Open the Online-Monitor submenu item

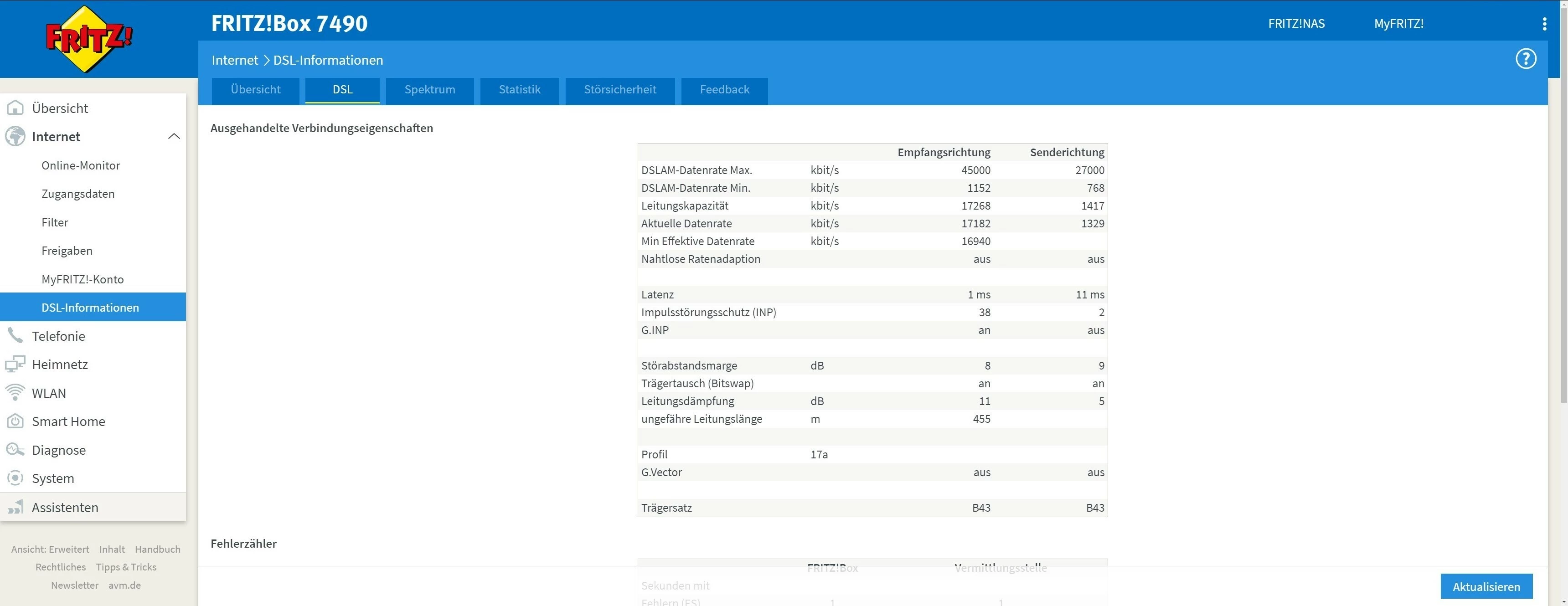point(80,165)
